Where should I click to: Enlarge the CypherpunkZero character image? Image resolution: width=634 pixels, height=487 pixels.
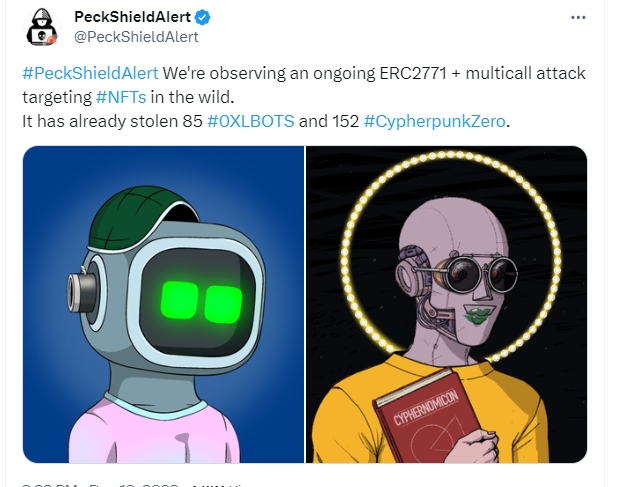(x=446, y=304)
